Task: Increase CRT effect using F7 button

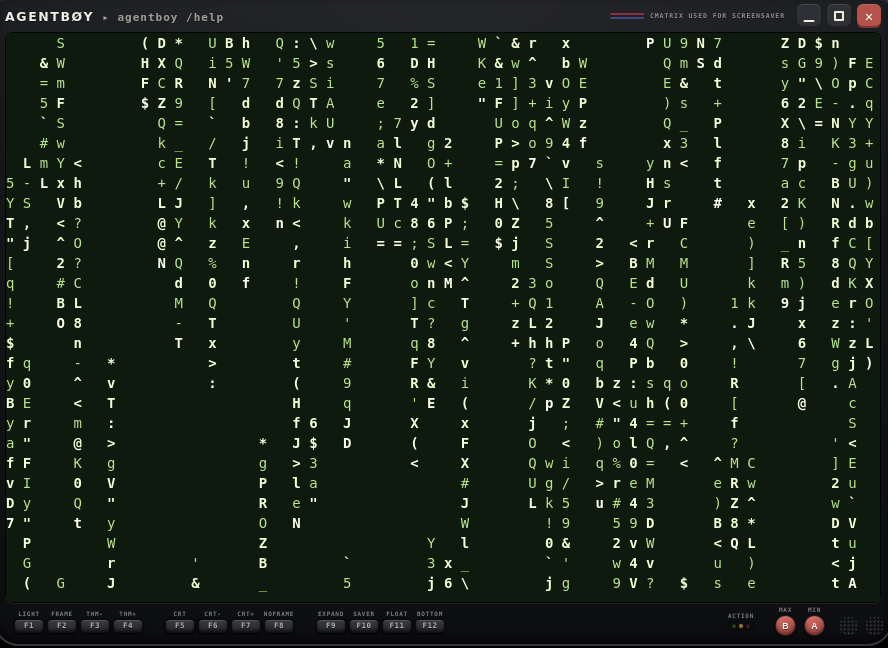Action: coord(245,625)
